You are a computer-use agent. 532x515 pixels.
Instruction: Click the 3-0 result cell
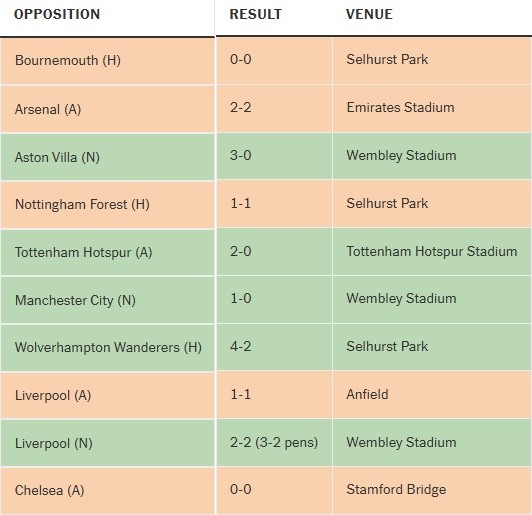(274, 156)
